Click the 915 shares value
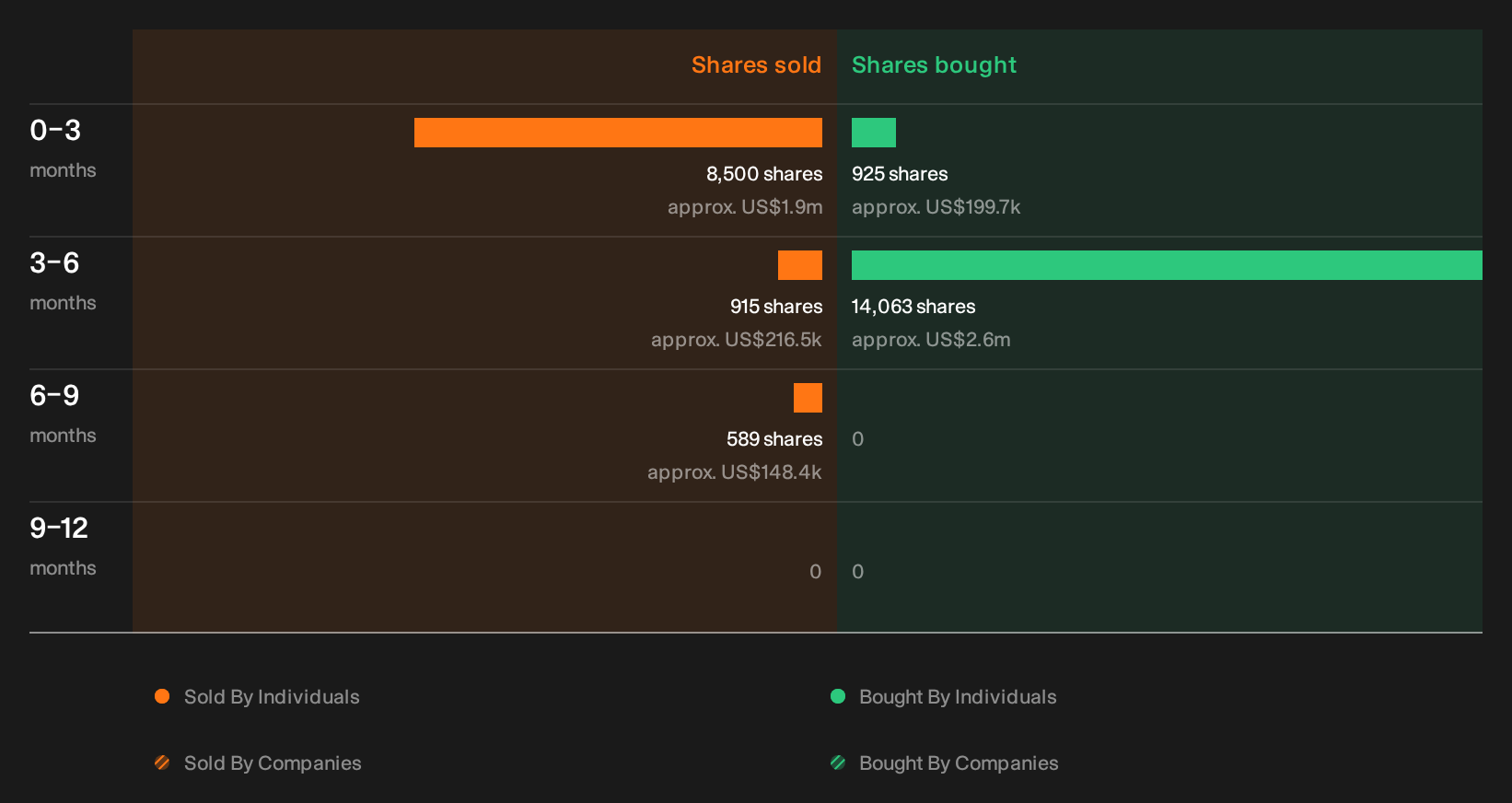1512x803 pixels. click(x=776, y=307)
